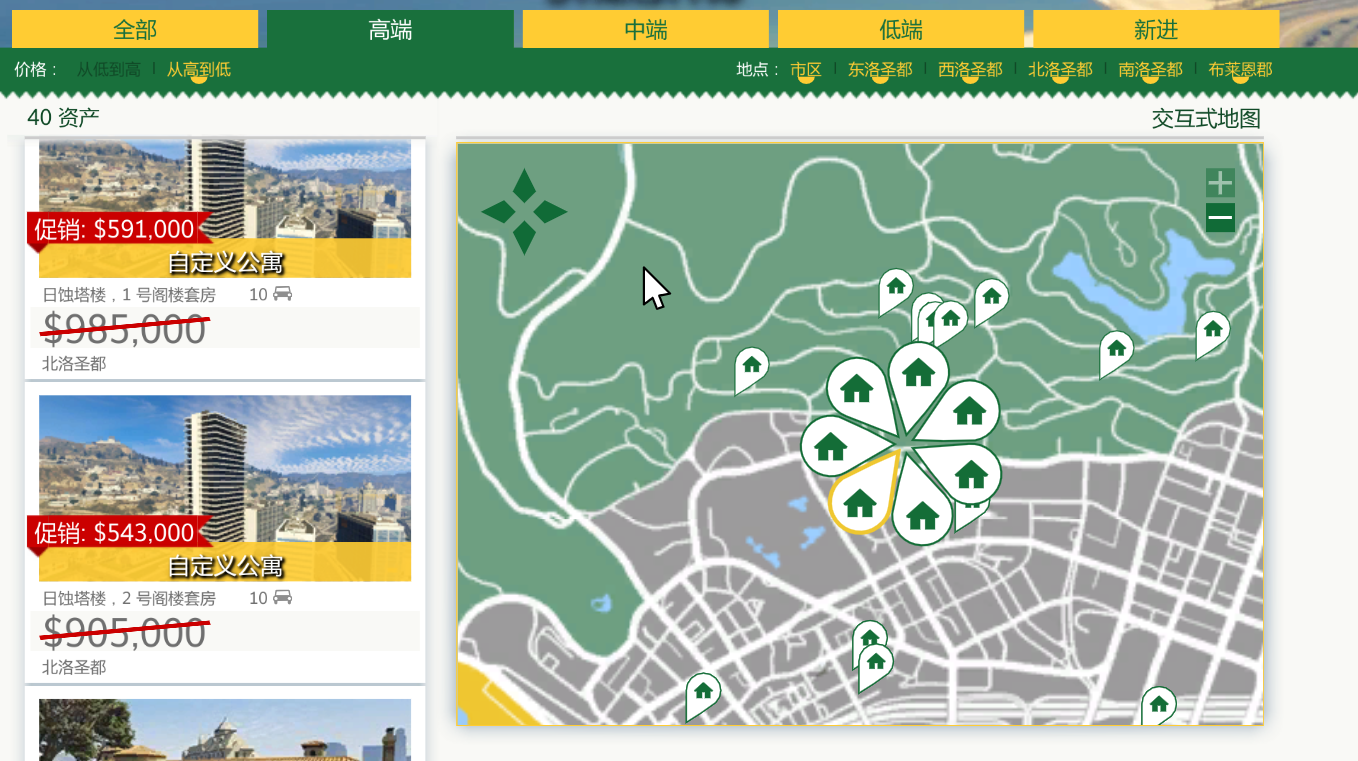
Task: Open the partially visible third property photo
Action: 225,730
